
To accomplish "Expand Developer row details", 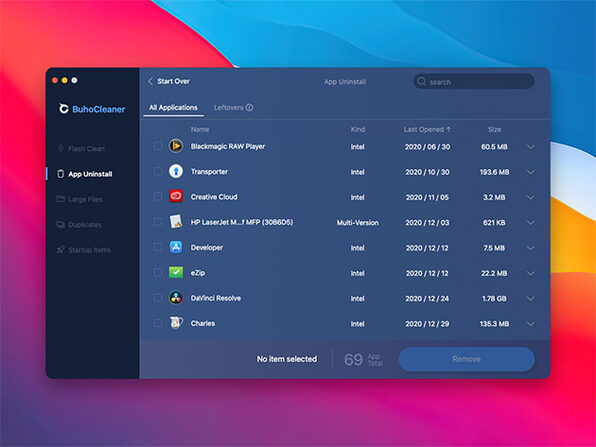I will [531, 248].
